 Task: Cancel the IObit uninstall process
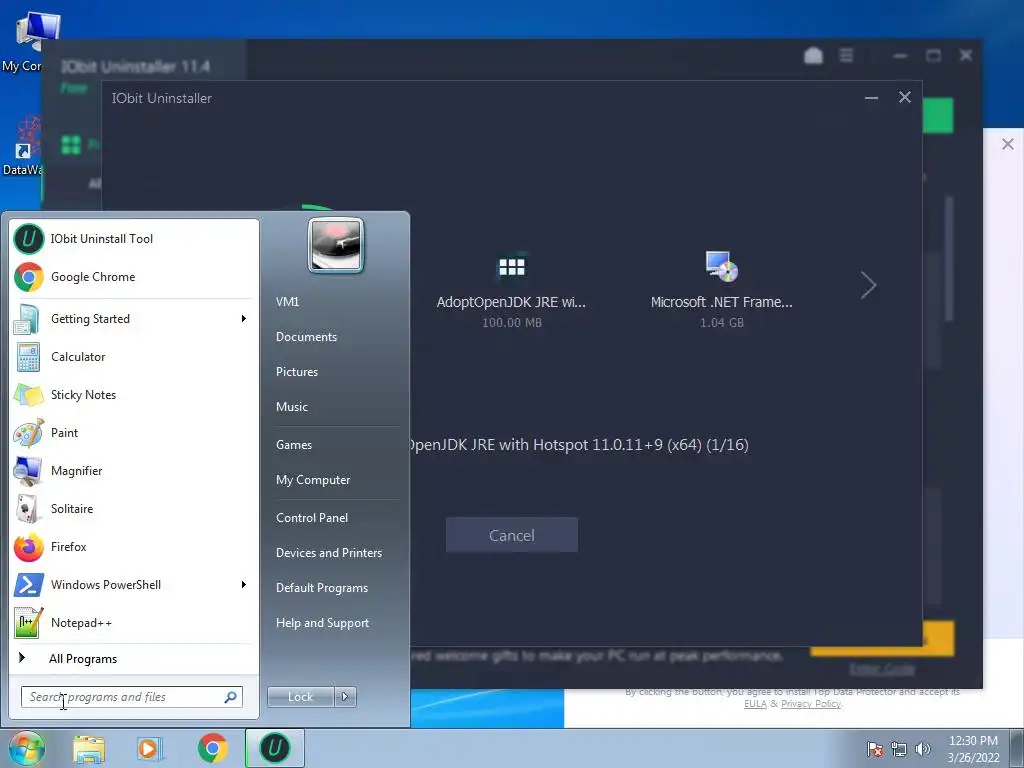coord(511,536)
